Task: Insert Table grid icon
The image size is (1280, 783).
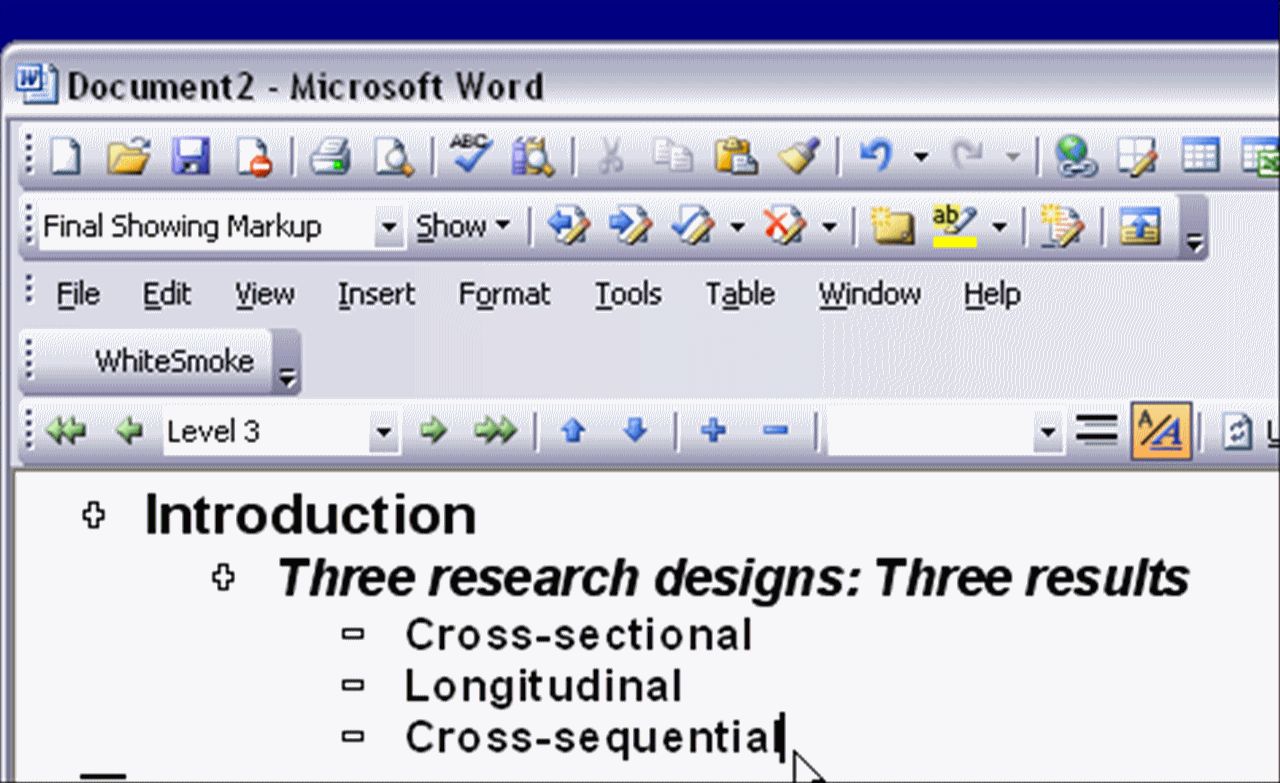Action: [1200, 157]
